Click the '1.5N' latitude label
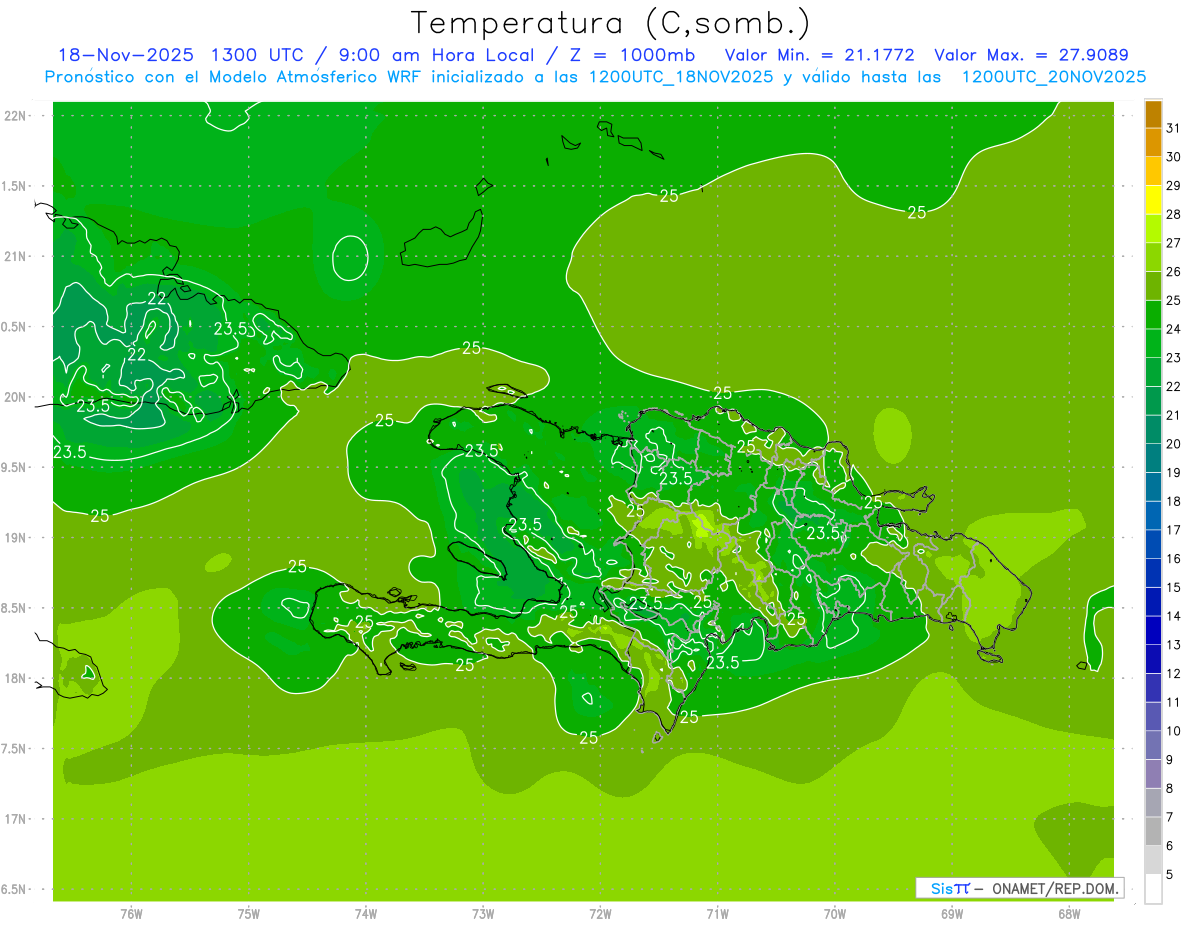The height and width of the screenshot is (927, 1200). coord(14,186)
